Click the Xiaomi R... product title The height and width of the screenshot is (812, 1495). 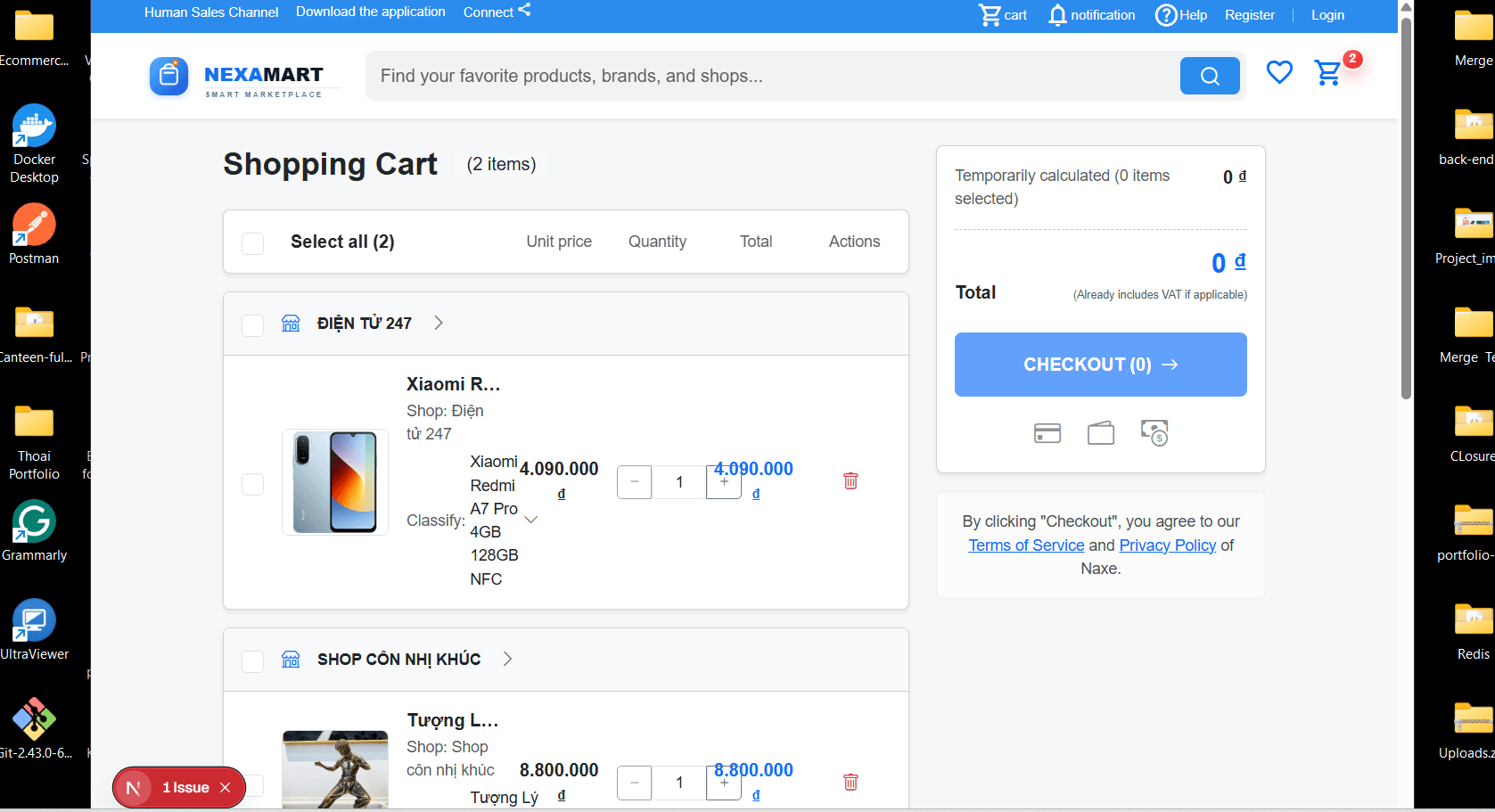pyautogui.click(x=453, y=384)
